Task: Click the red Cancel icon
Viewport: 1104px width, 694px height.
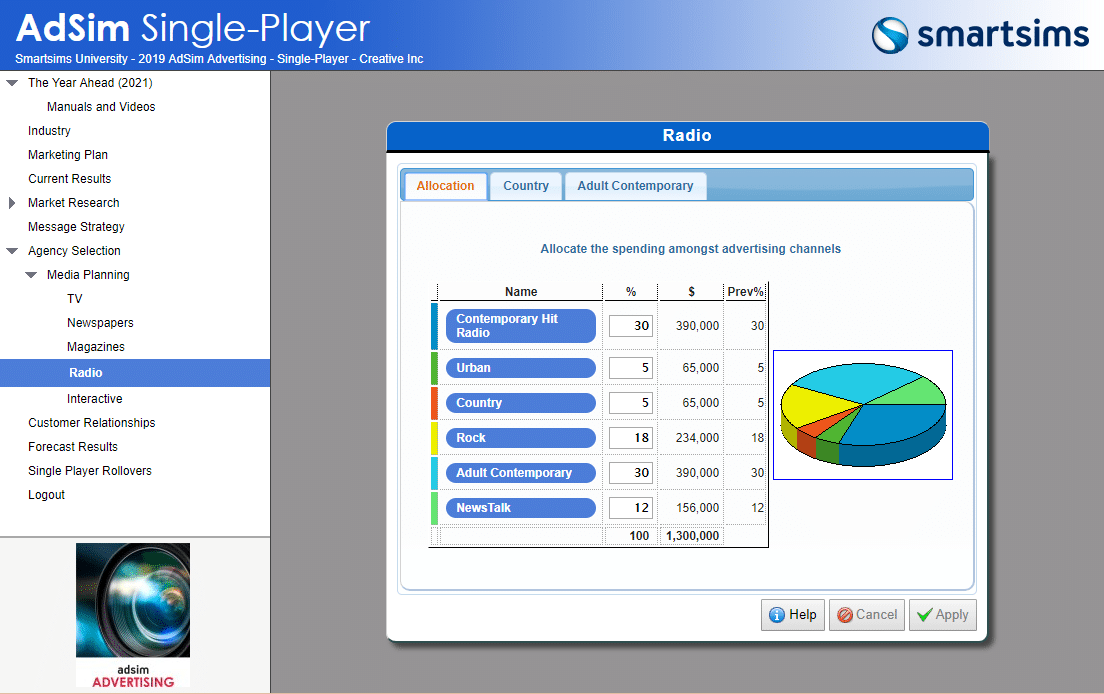Action: tap(845, 615)
